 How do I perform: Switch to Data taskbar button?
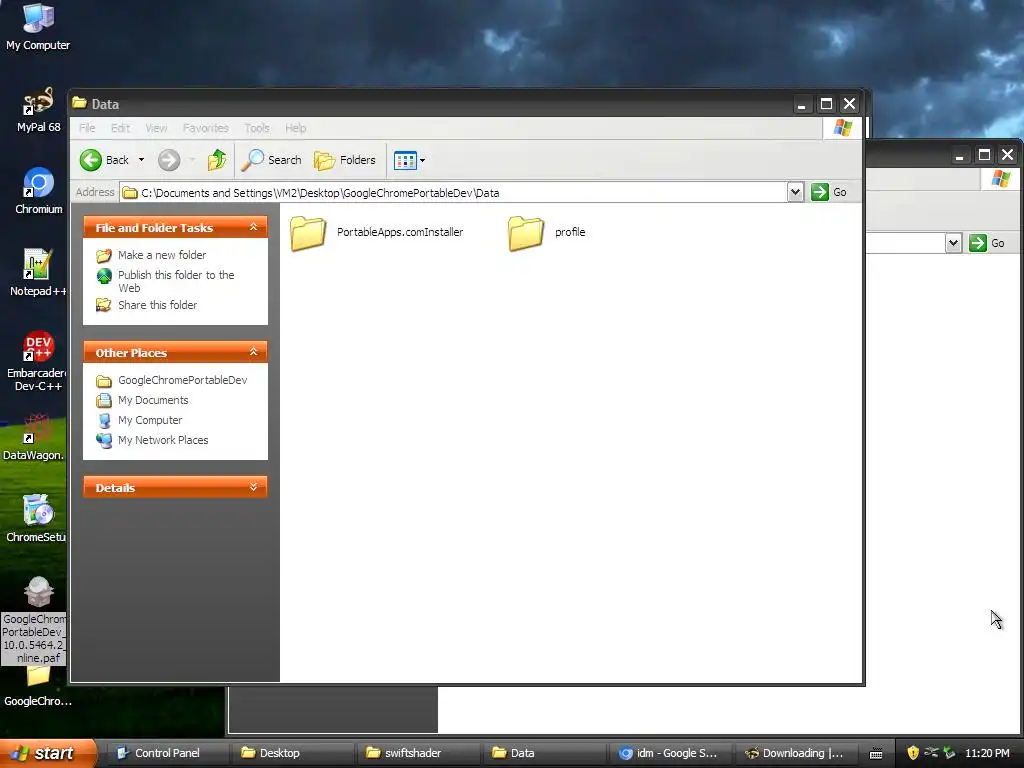point(545,753)
